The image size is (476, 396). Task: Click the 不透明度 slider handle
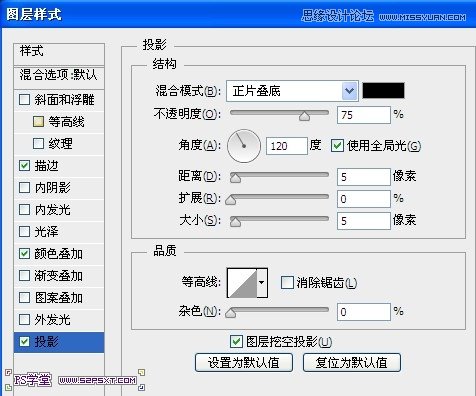pos(304,116)
